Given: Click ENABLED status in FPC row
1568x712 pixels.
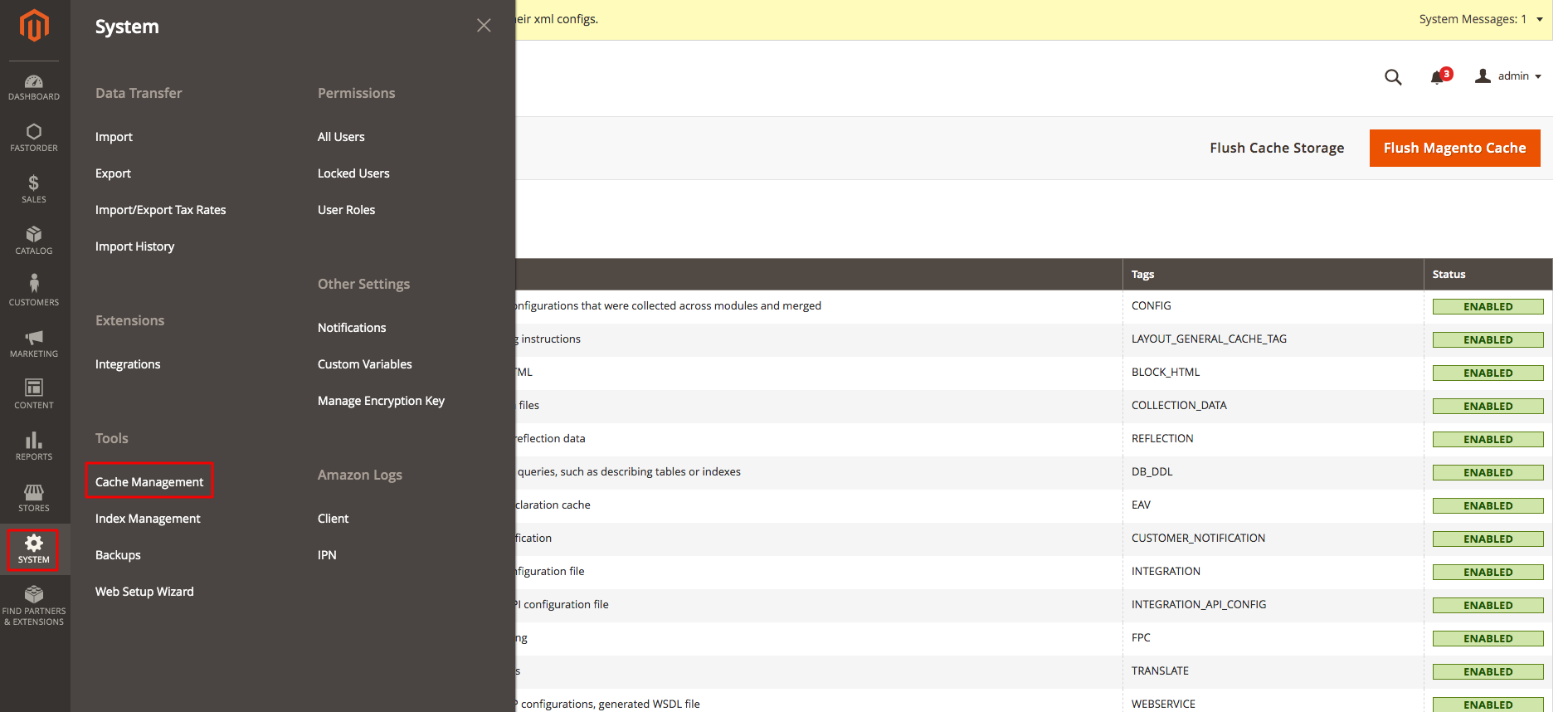Looking at the screenshot, I should 1488,639.
